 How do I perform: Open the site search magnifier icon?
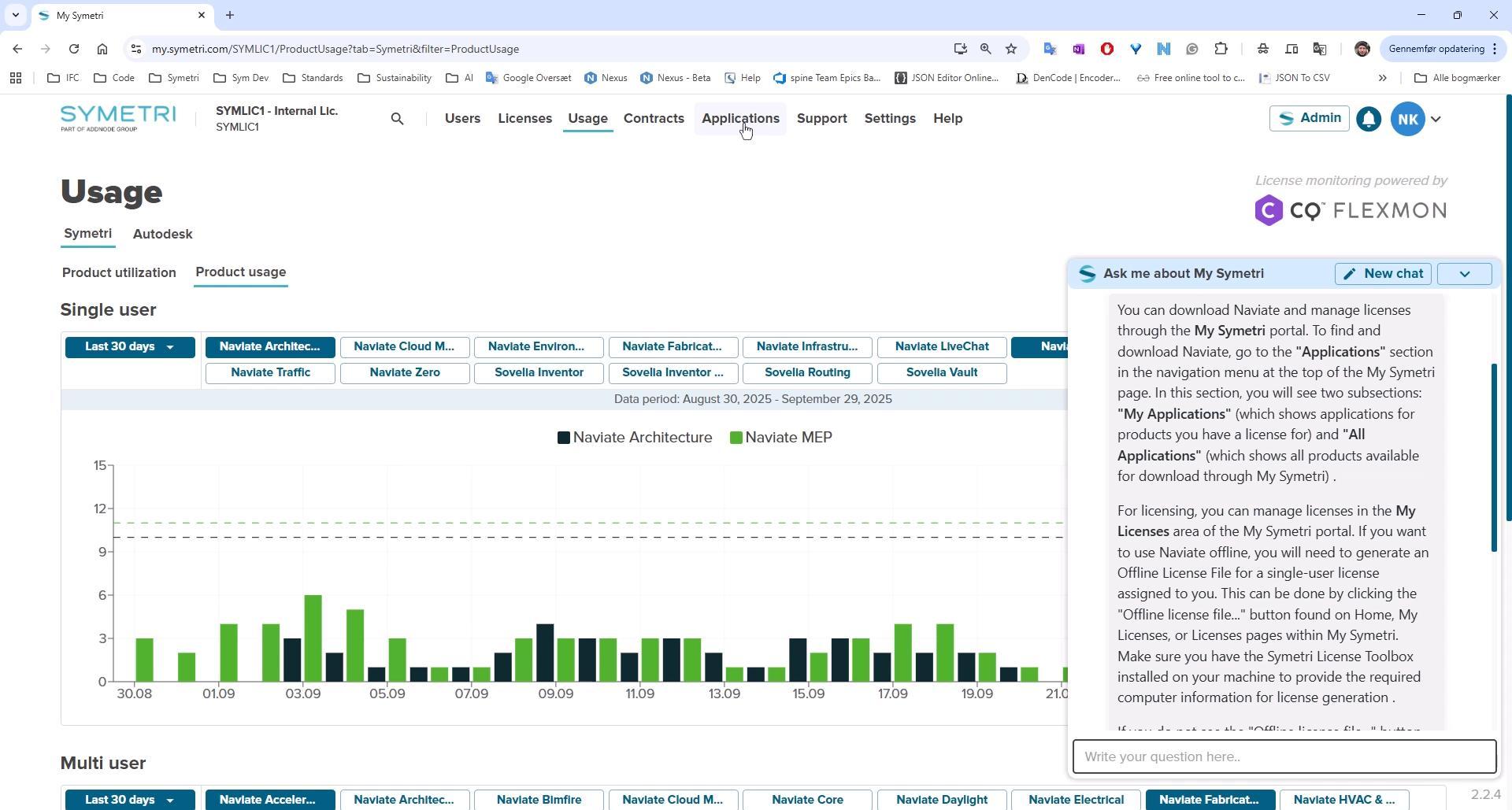[397, 119]
